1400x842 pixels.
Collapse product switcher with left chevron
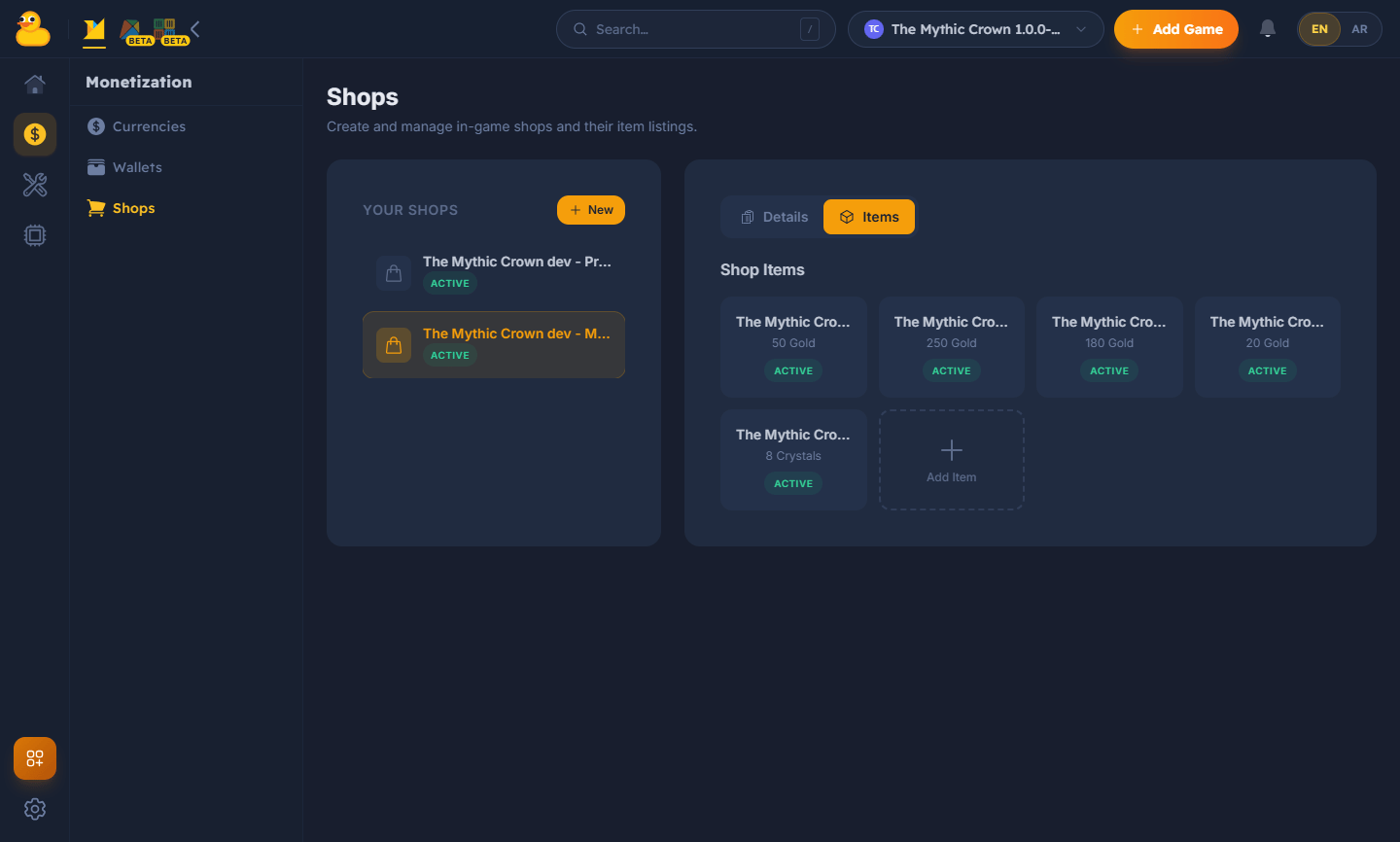(x=195, y=29)
